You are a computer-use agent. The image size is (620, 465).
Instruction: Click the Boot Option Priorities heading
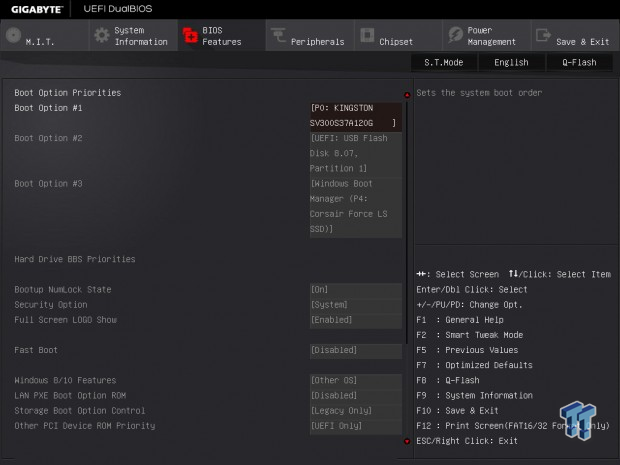pos(68,93)
